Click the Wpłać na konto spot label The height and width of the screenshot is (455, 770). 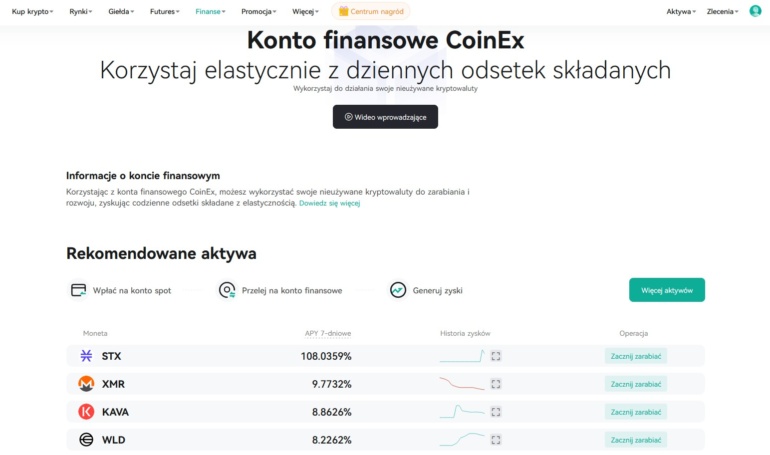pos(132,291)
